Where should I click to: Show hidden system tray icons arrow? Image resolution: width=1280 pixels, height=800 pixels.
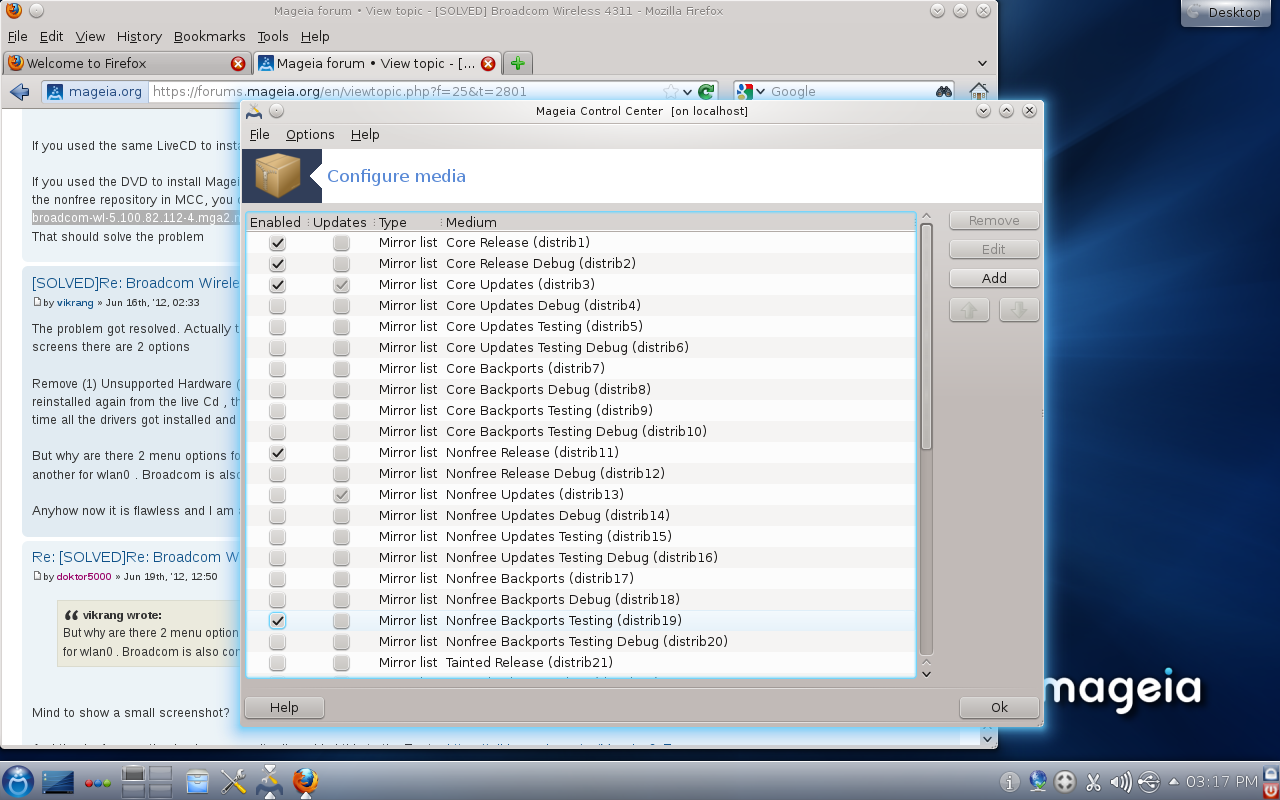[x=1174, y=782]
